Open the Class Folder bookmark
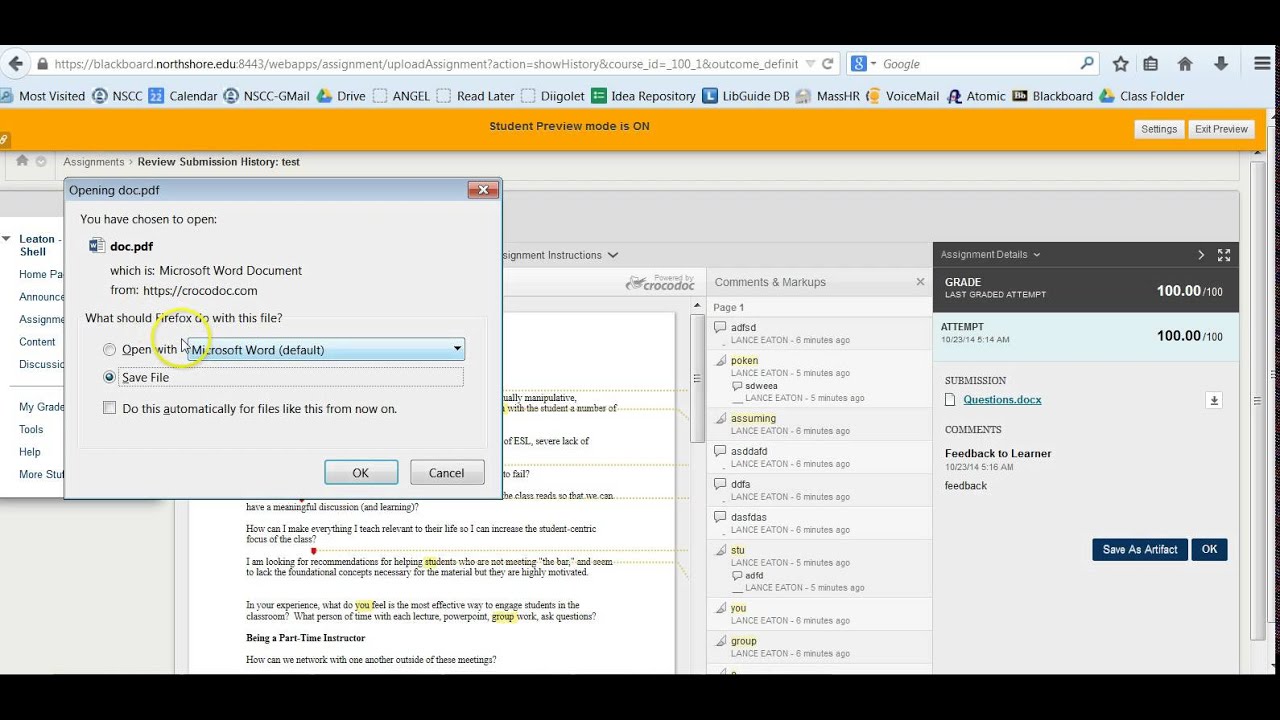The width and height of the screenshot is (1280, 720). (x=1141, y=96)
